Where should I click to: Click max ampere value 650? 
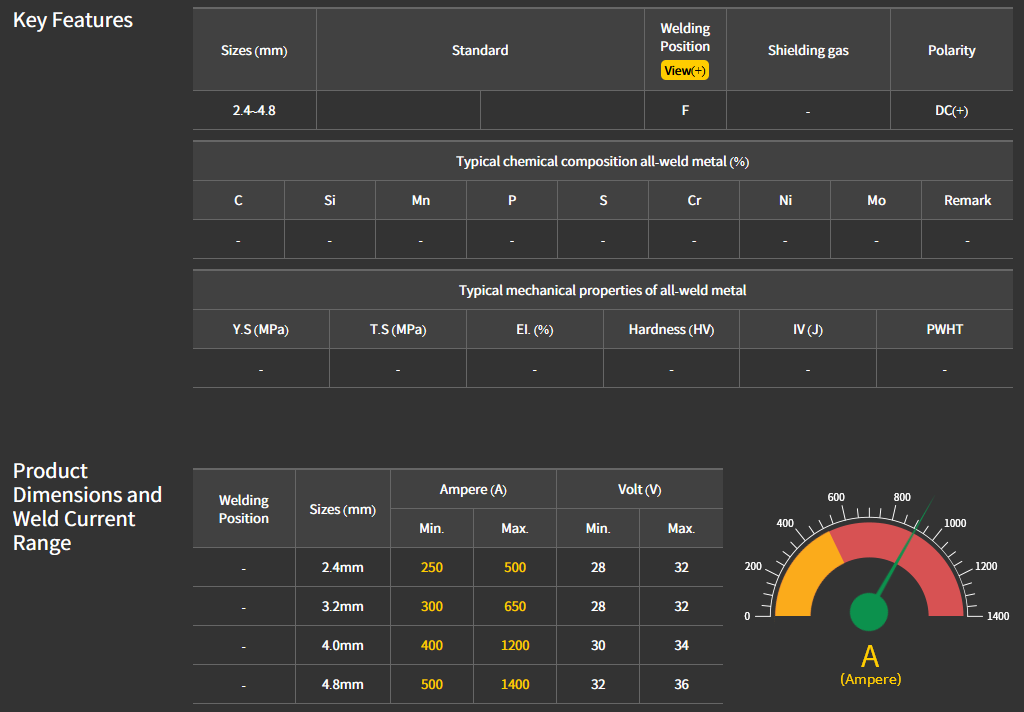tap(515, 607)
